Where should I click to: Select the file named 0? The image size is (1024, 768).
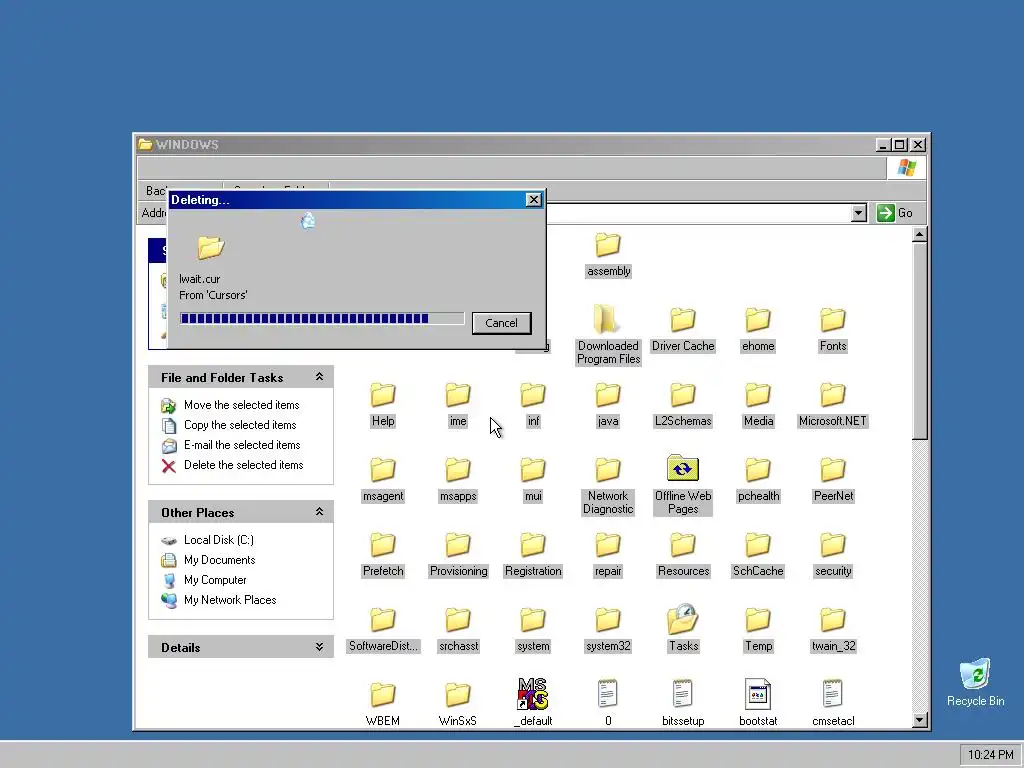pos(608,703)
